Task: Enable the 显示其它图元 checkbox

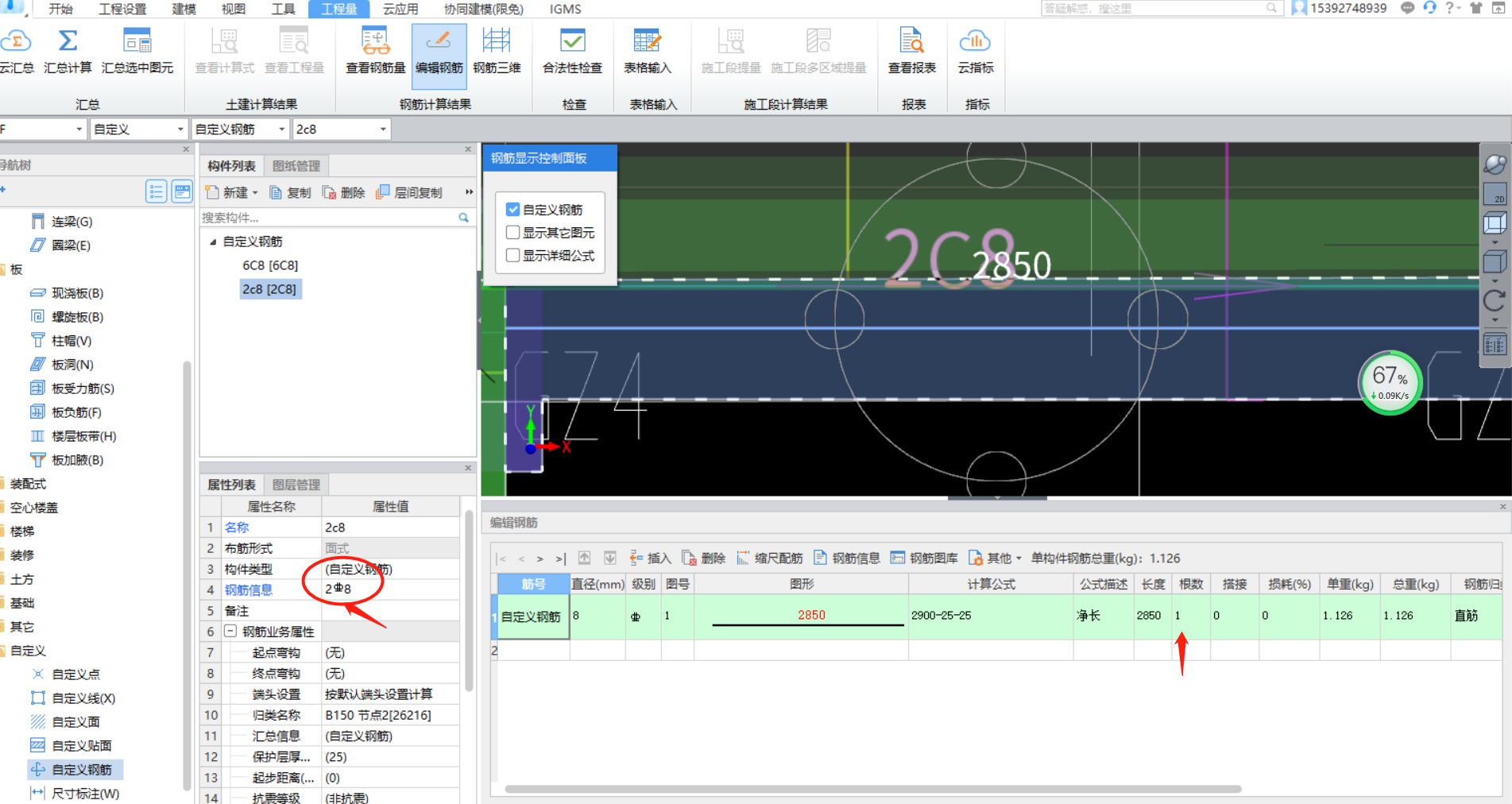Action: (x=513, y=233)
